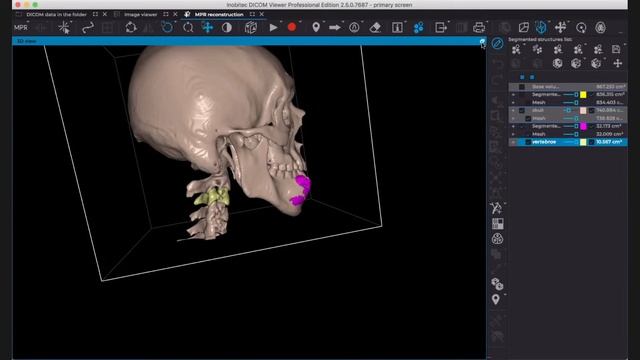Activate the click-cursor selection tool
Screen dimensions: 640x360
tap(64, 28)
